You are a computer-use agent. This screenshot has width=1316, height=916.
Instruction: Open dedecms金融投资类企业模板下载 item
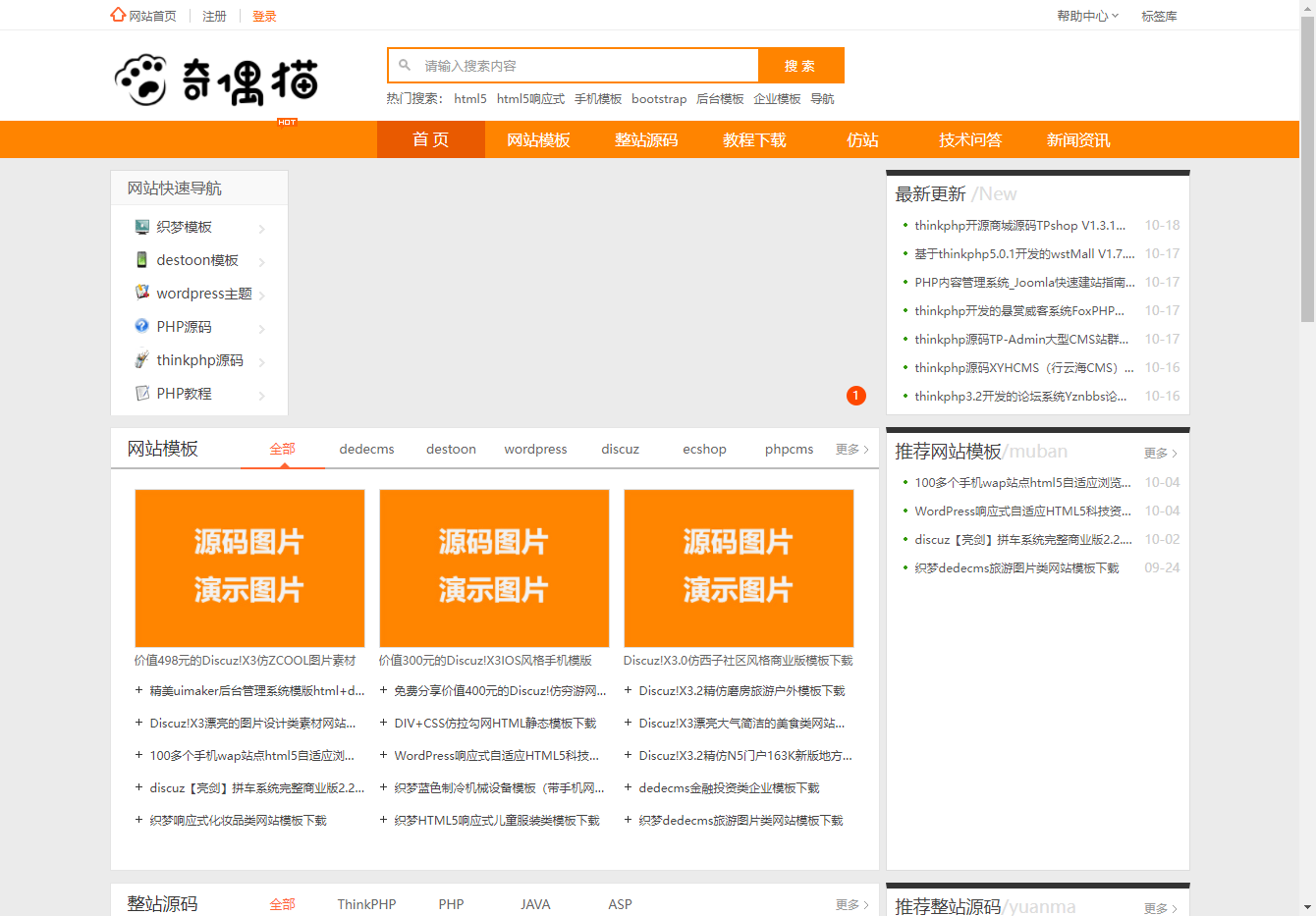coord(729,787)
